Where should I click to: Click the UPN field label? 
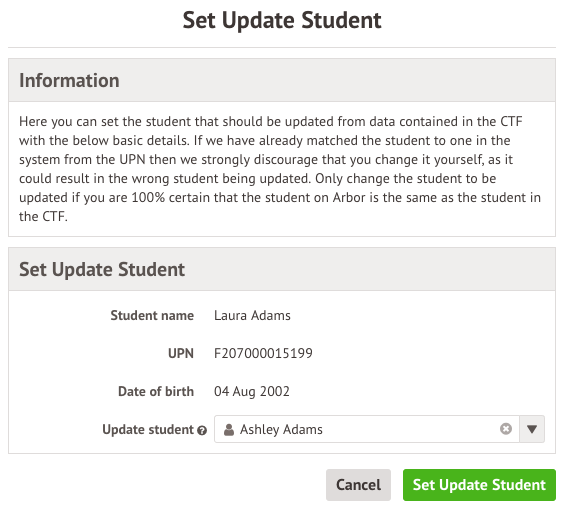pos(181,353)
